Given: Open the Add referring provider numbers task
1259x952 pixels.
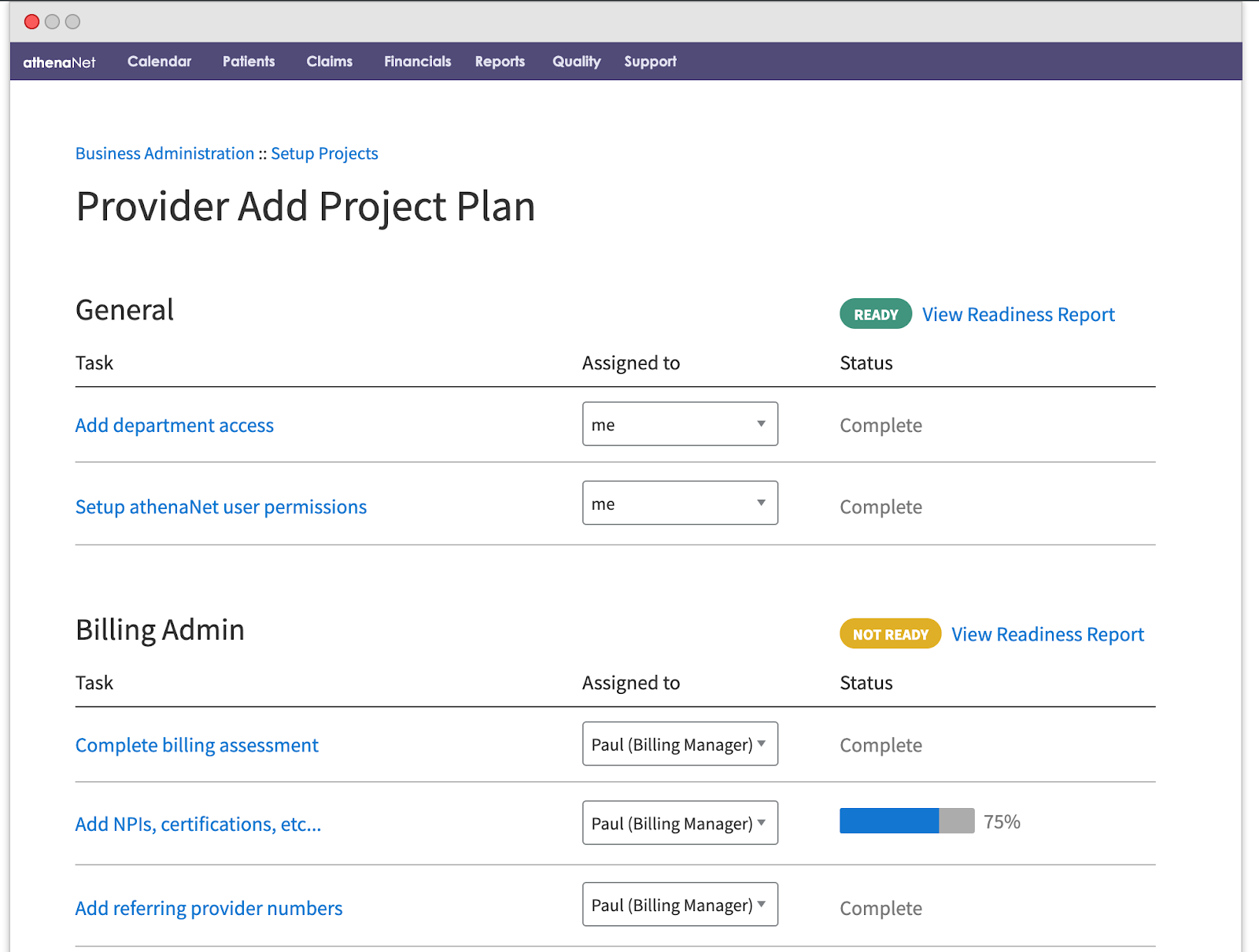Looking at the screenshot, I should [x=209, y=908].
